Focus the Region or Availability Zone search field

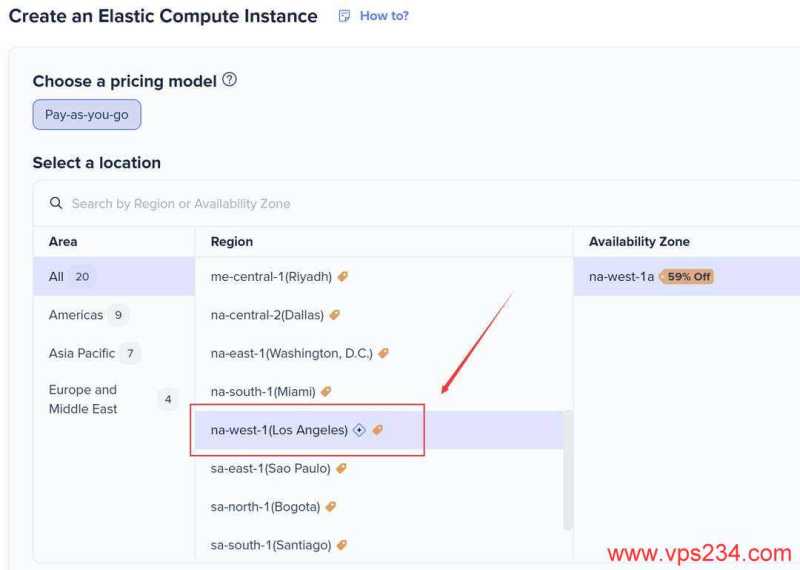pos(300,203)
